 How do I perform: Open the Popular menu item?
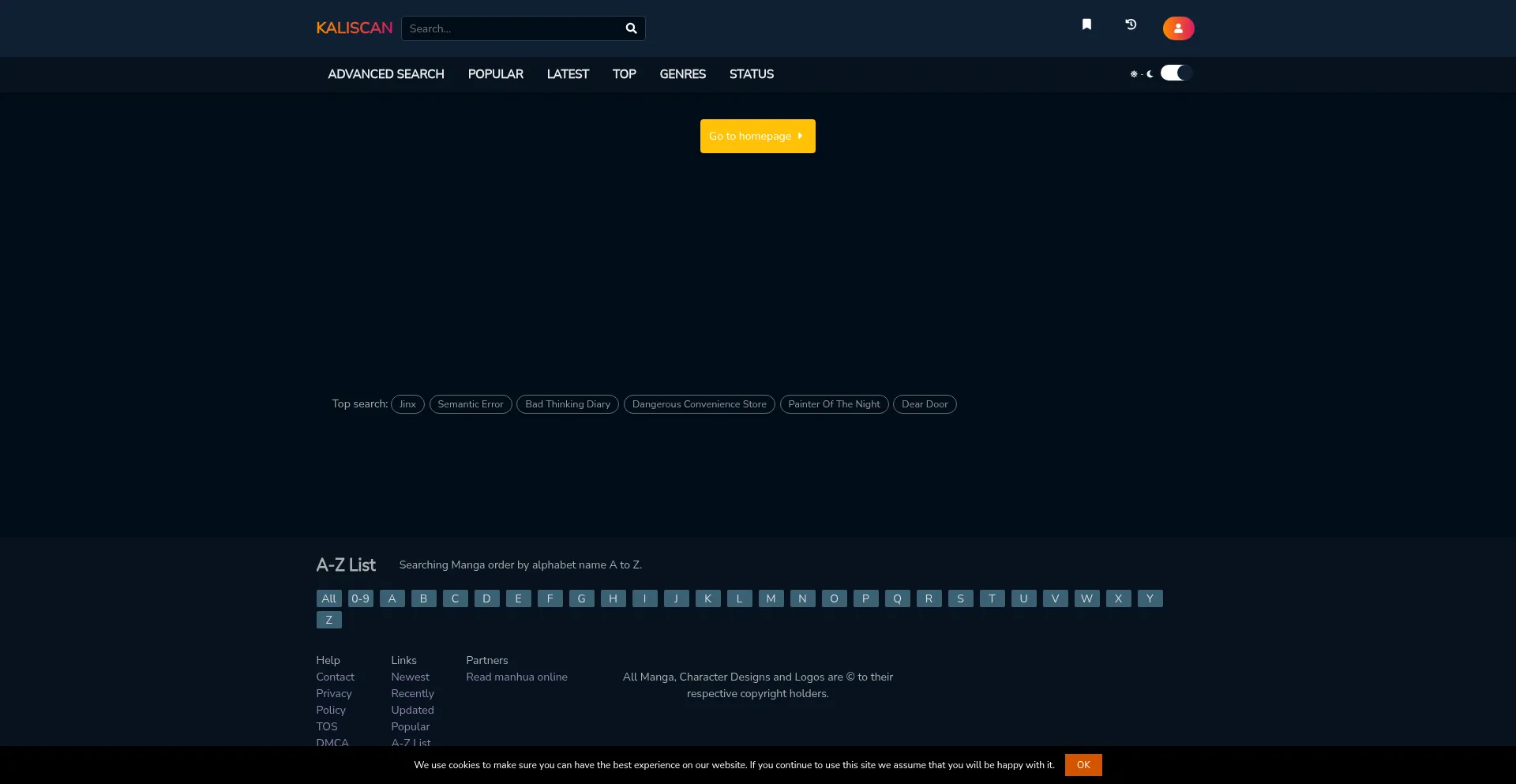[496, 74]
